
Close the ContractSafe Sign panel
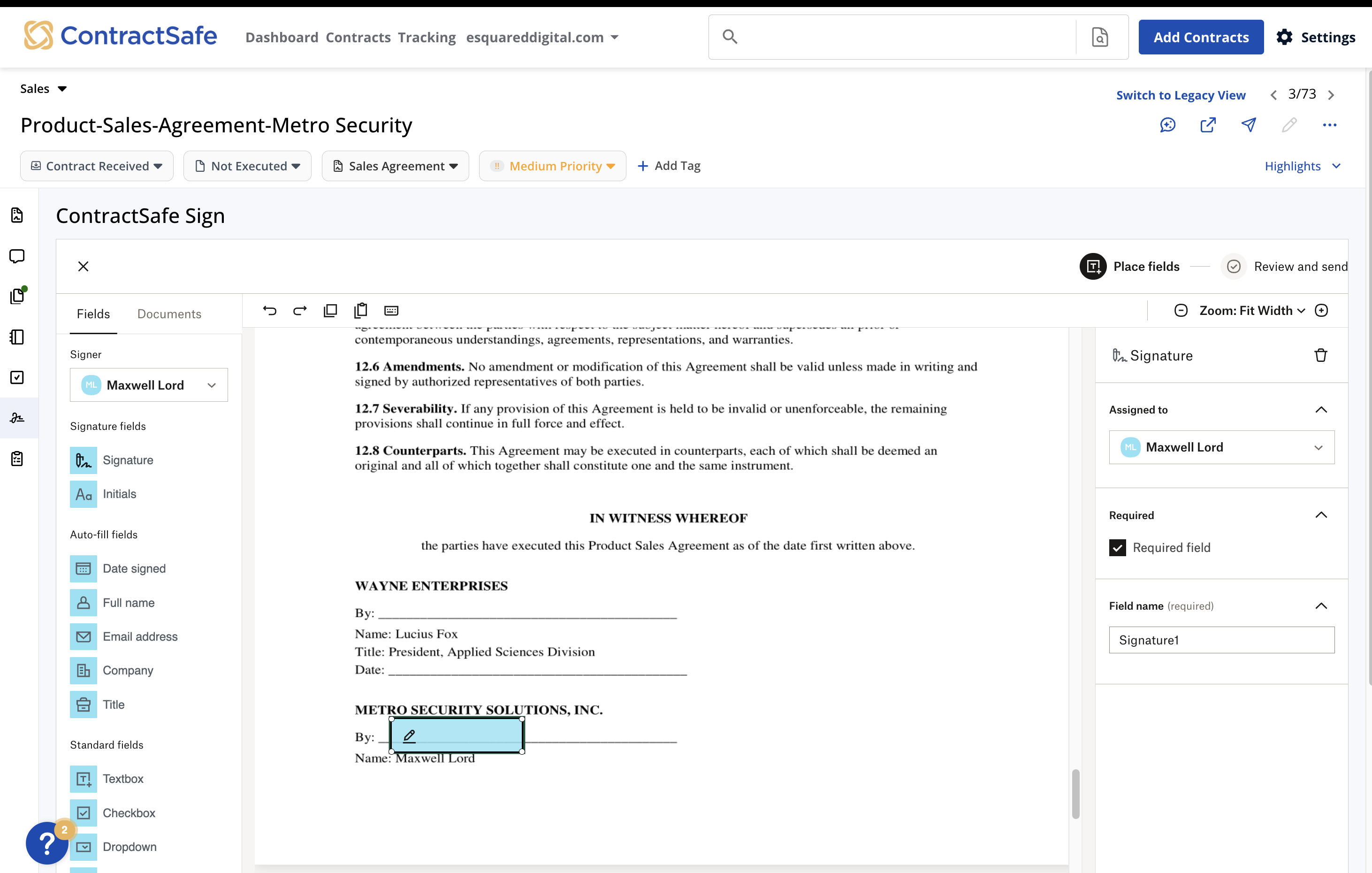point(83,267)
